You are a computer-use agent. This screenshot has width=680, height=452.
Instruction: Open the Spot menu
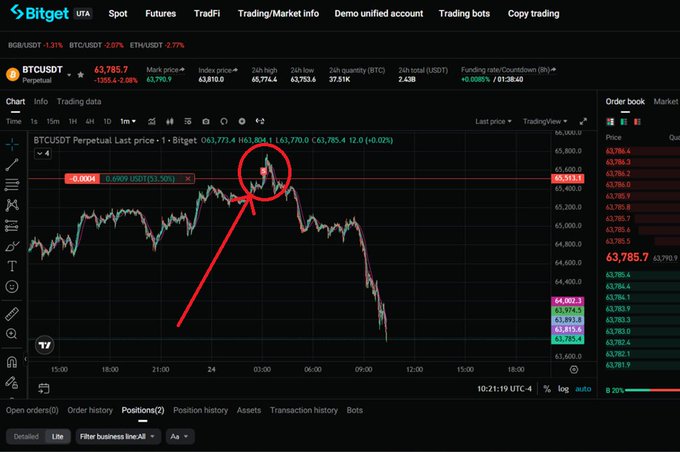118,13
